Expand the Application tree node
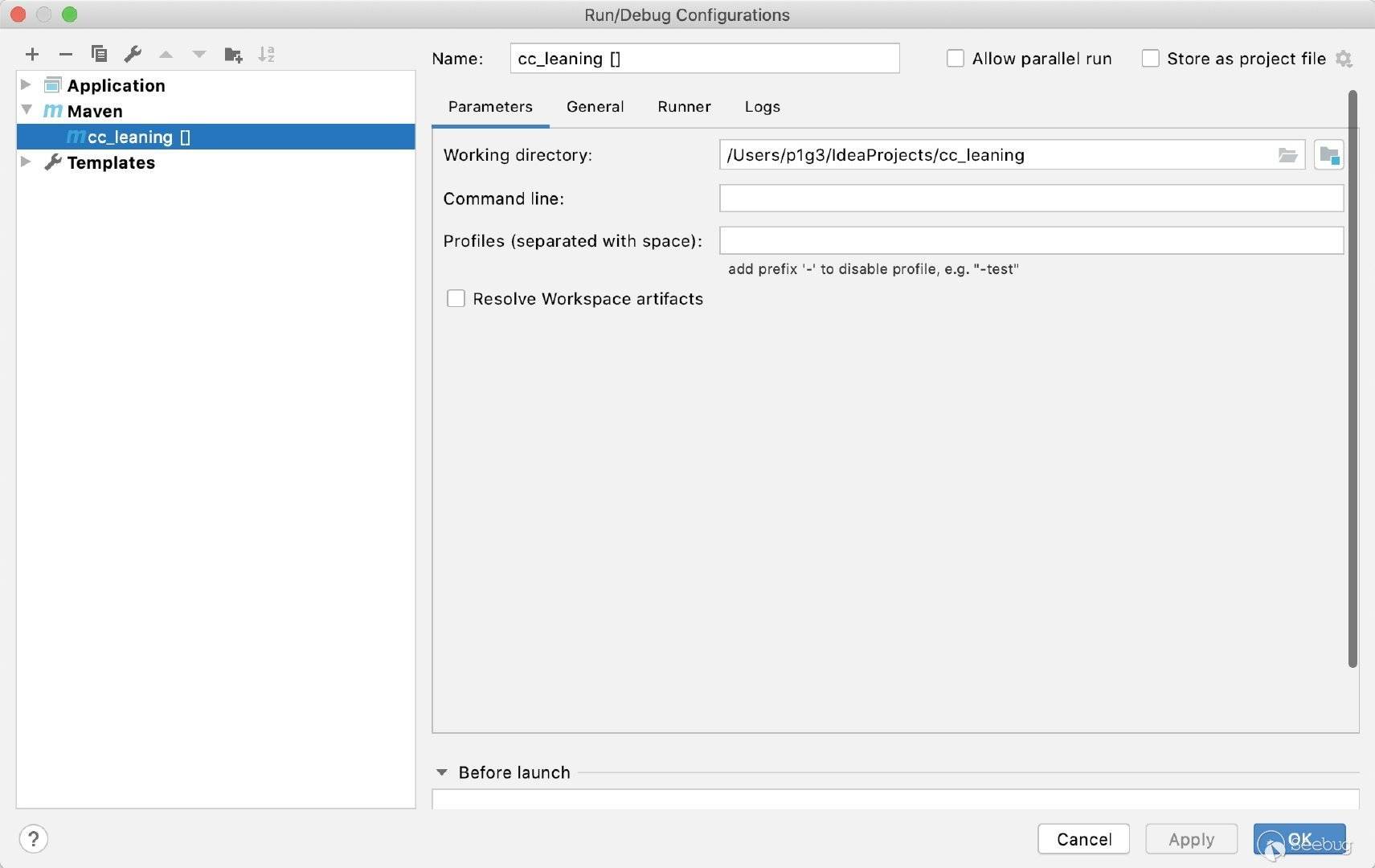The height and width of the screenshot is (868, 1375). click(26, 85)
